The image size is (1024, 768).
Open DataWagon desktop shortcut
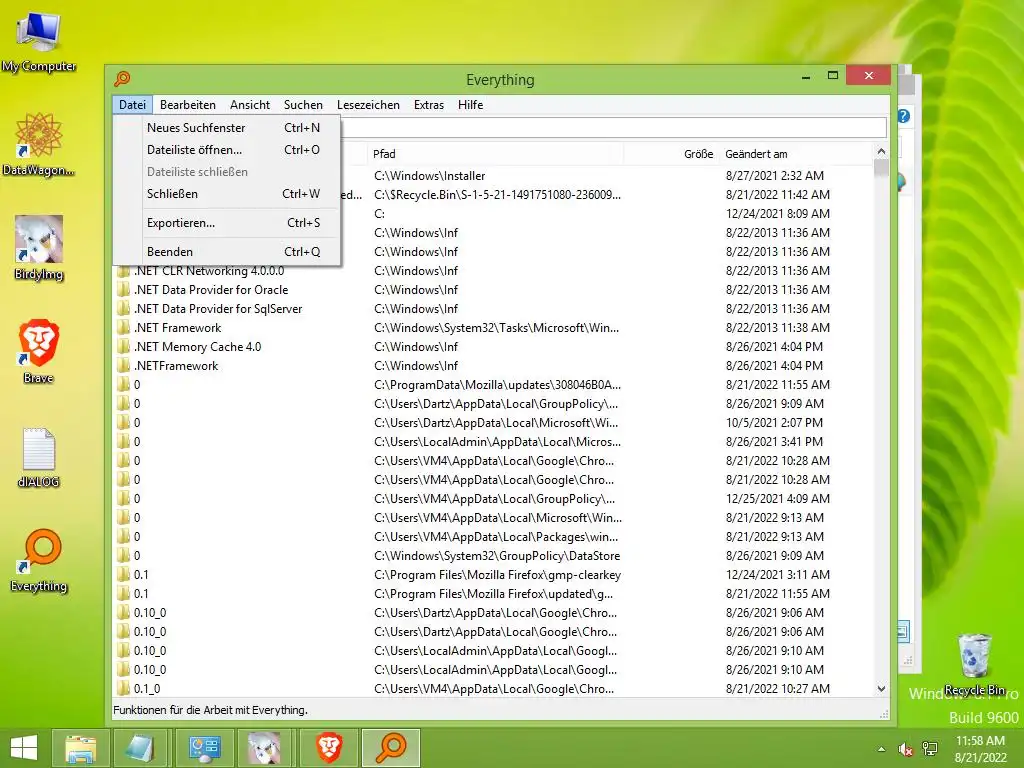[x=39, y=145]
